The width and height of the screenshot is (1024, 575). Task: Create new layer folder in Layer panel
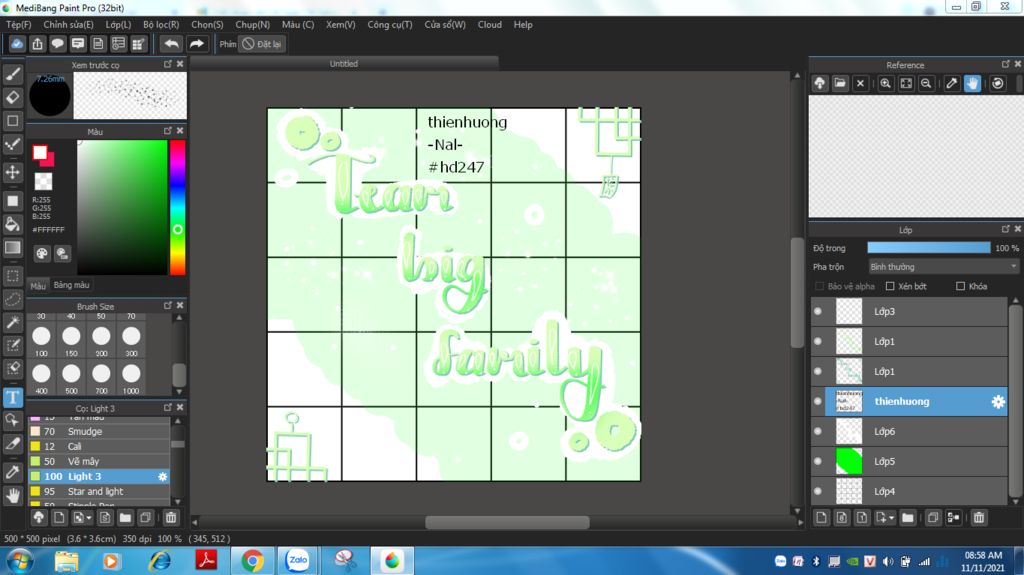[908, 518]
